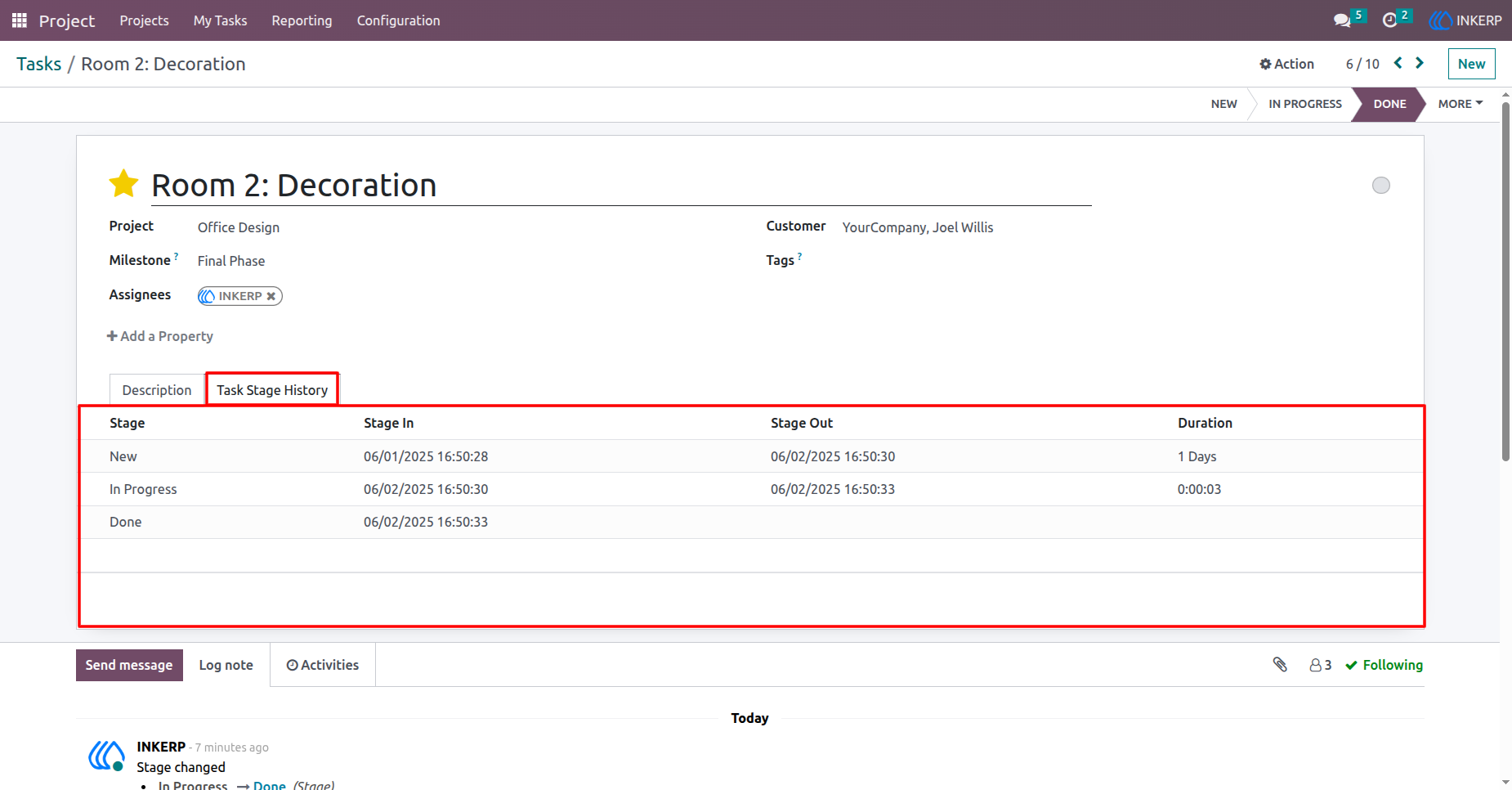Screen dimensions: 1512x790
Task: Open the Action gear menu
Action: (1286, 64)
